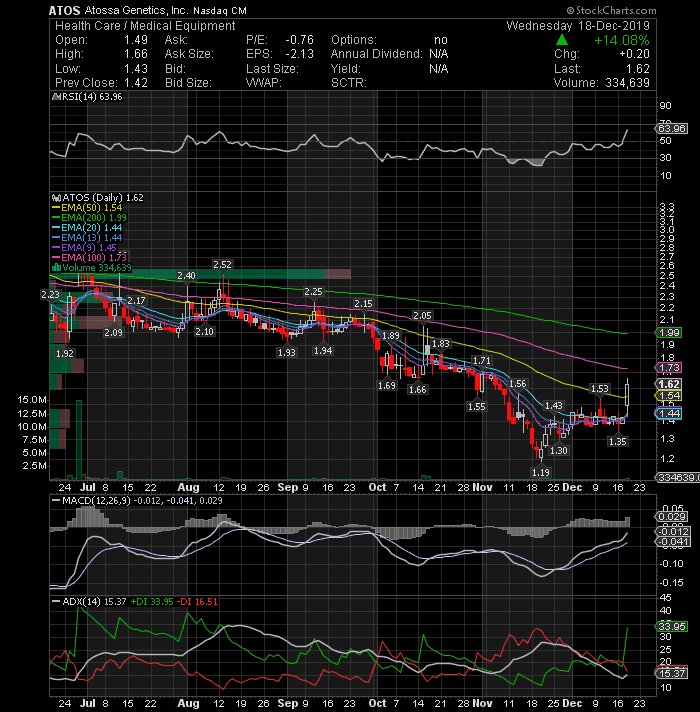700x712 pixels.
Task: Click the -0.041 MACD signal axis tag
Action: tap(673, 542)
